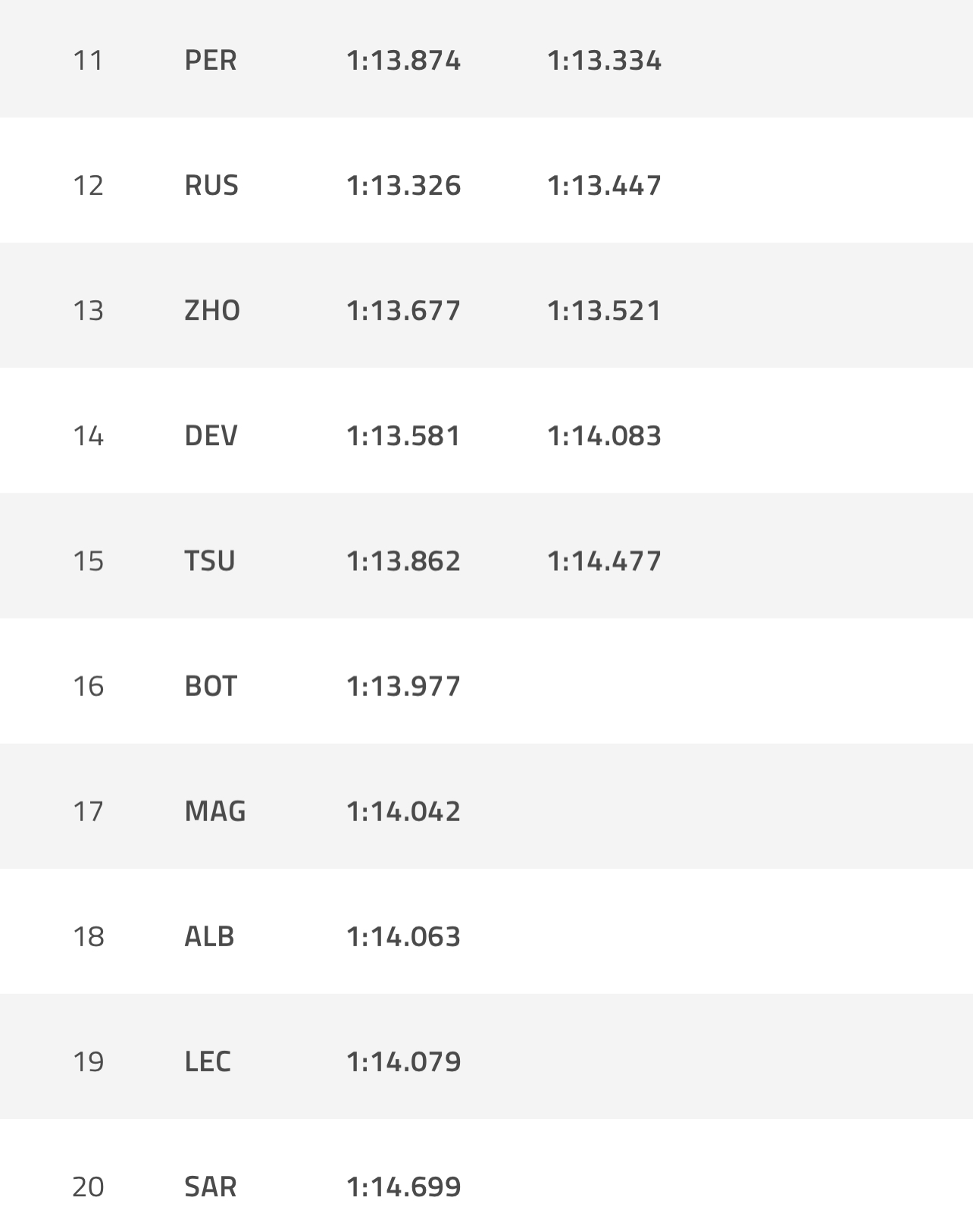Viewport: 973px width, 1232px height.
Task: Click driver code PER in row 11
Action: click(211, 60)
